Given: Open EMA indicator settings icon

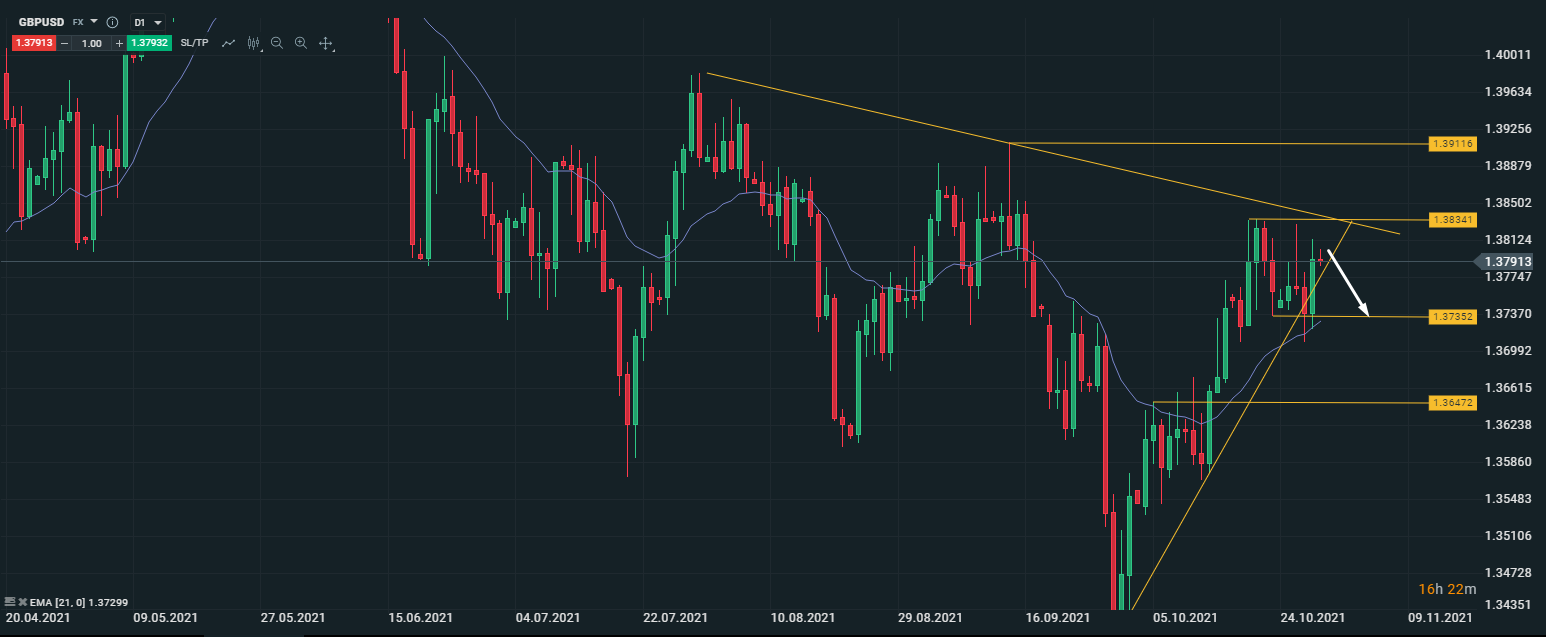Looking at the screenshot, I should pyautogui.click(x=9, y=602).
